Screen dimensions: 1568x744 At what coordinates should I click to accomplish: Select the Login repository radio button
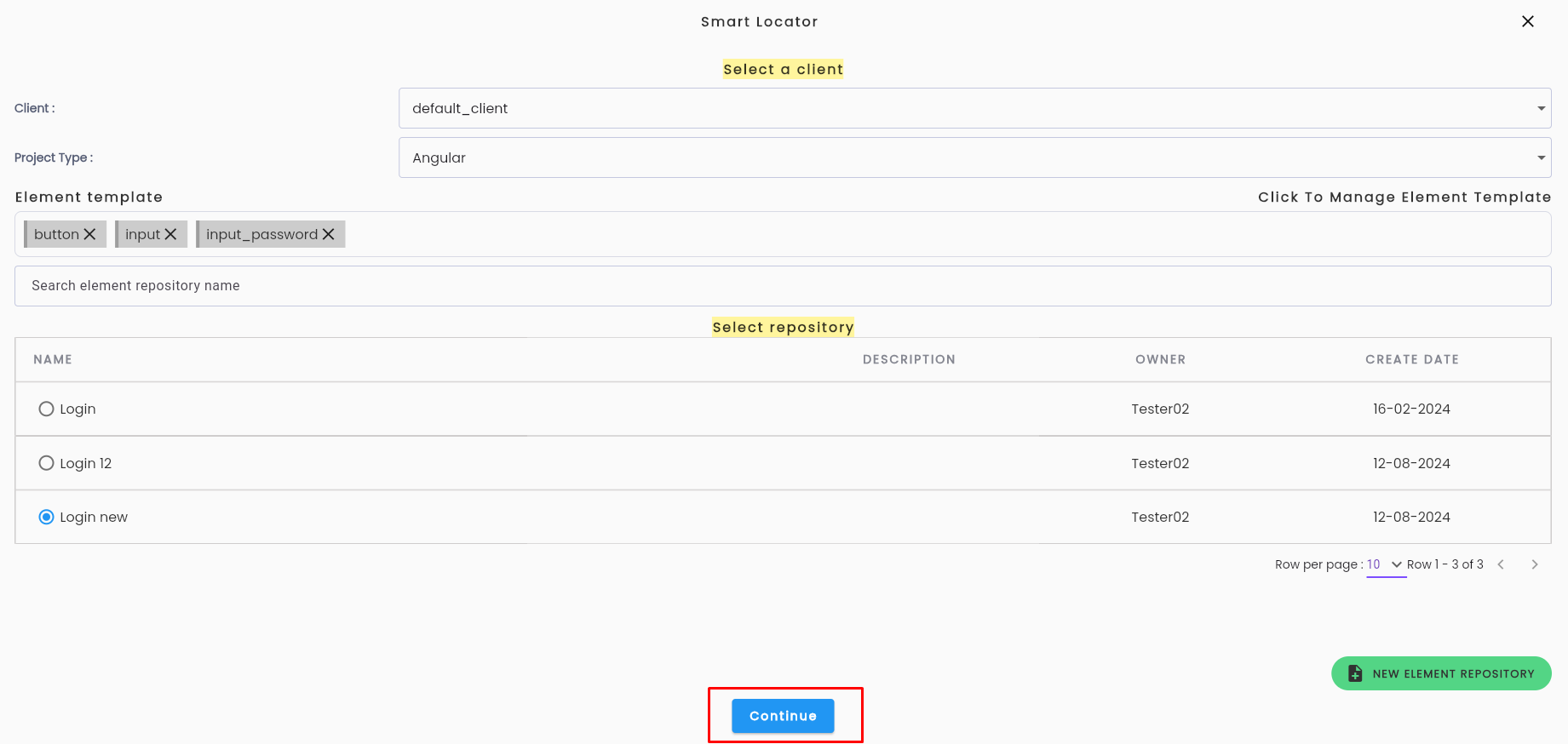coord(46,409)
